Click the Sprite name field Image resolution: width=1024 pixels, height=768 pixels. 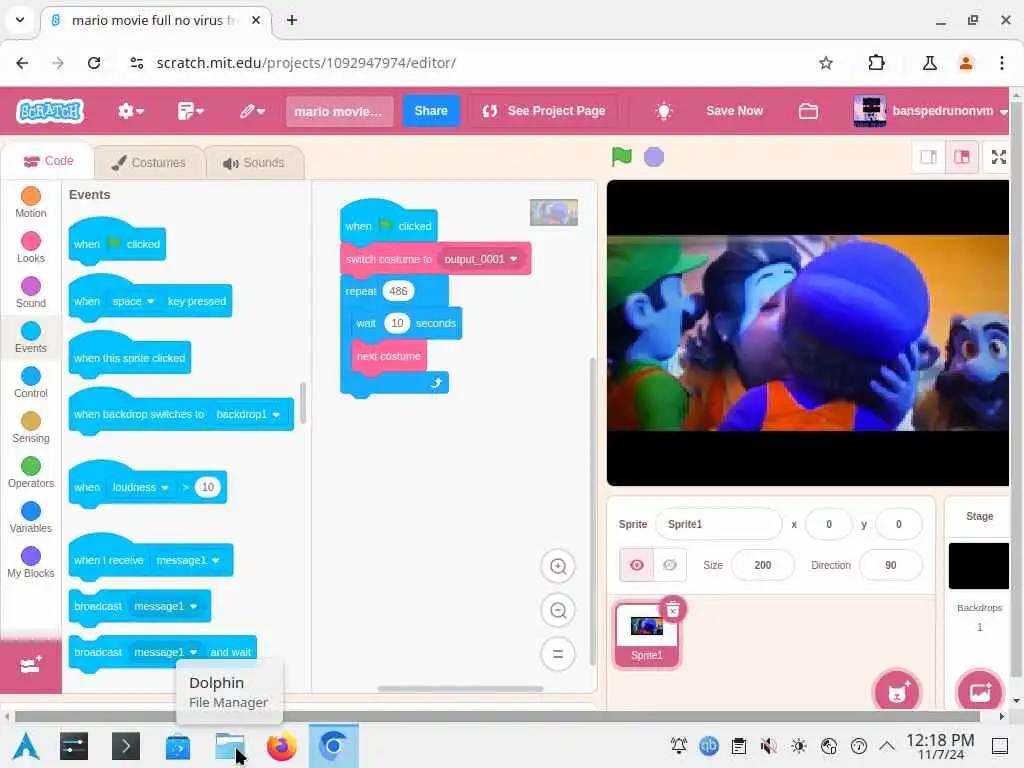point(718,524)
